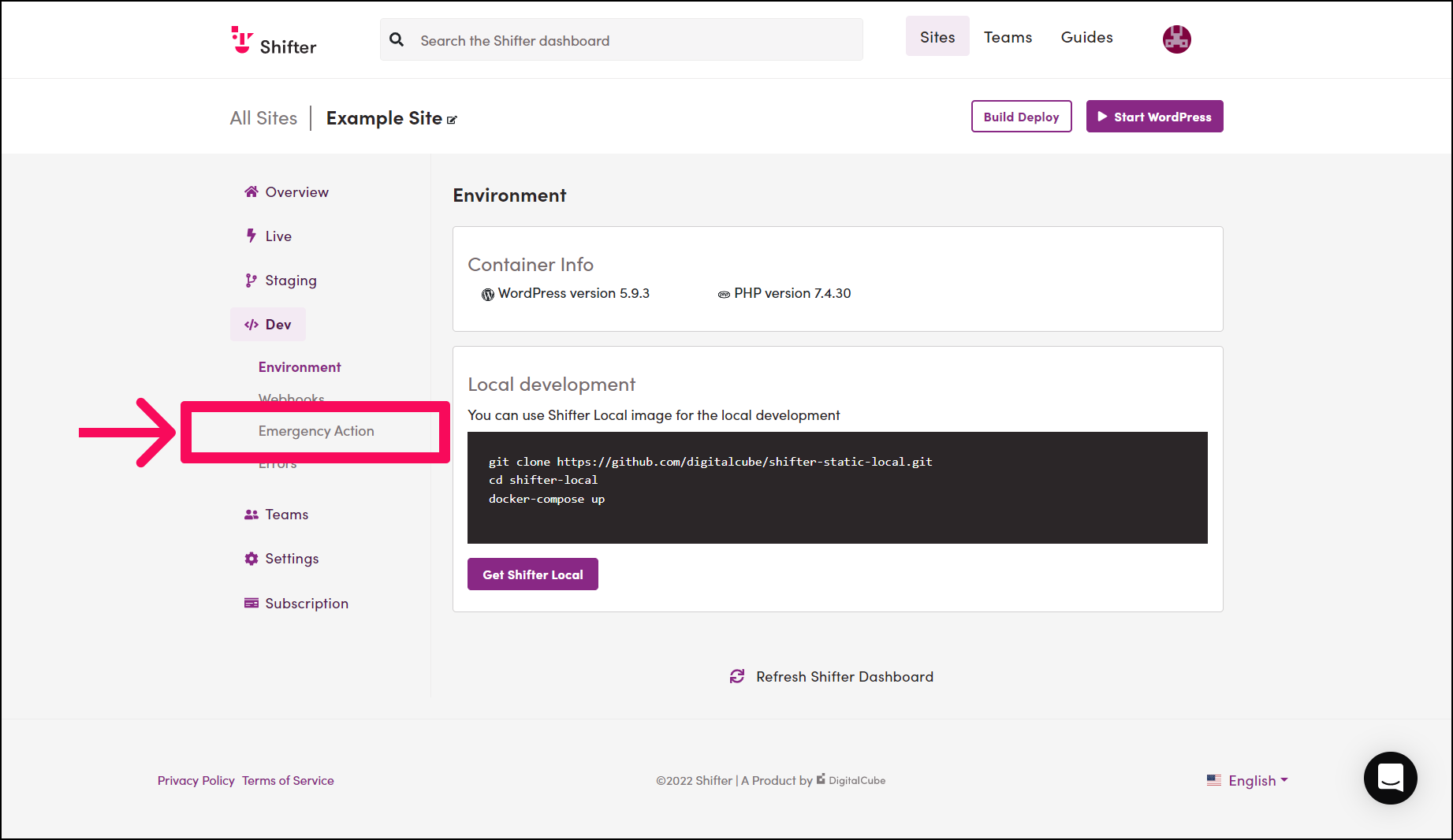Click Refresh Shifter Dashboard link
Screen dimensions: 1453x840
pos(832,677)
